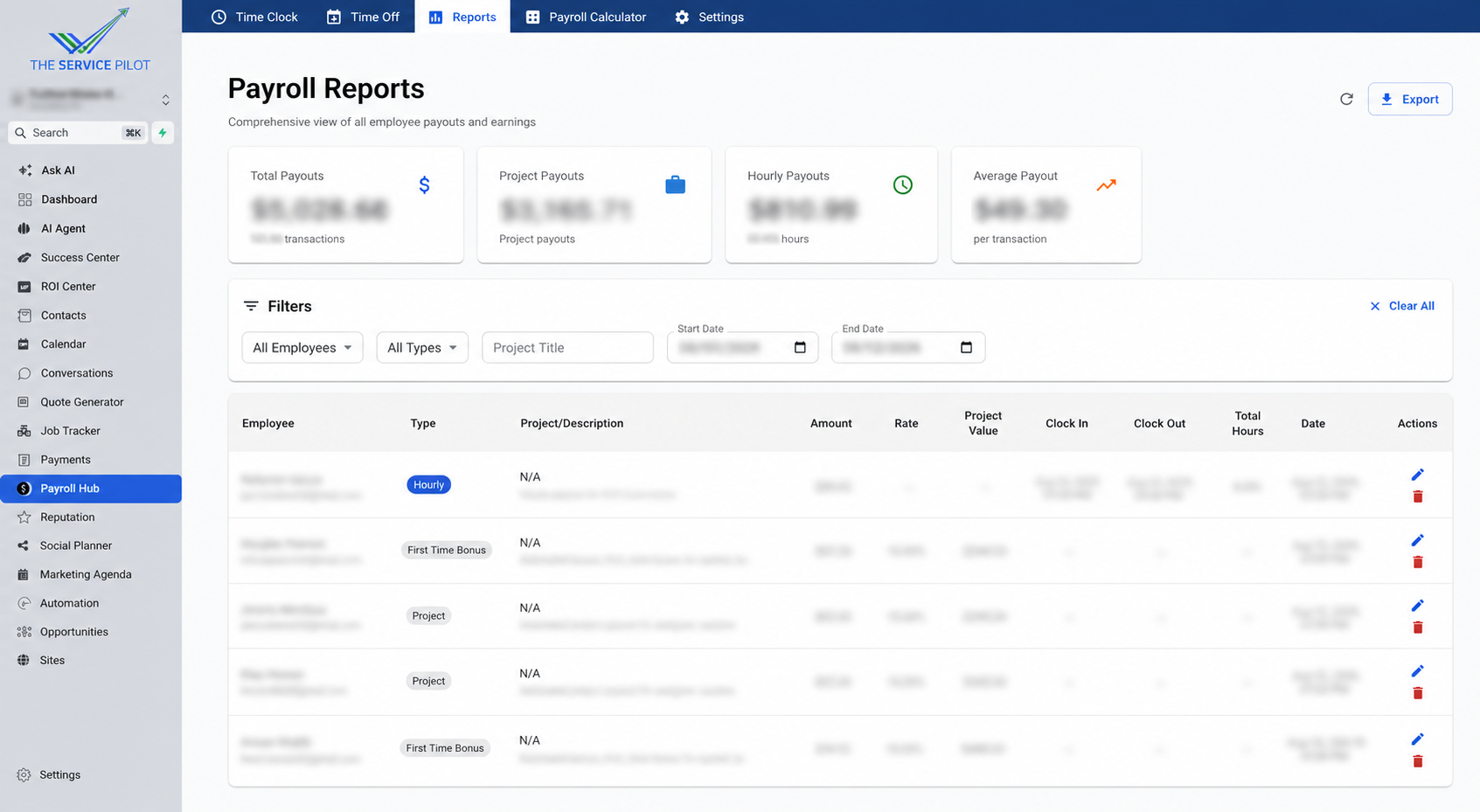1480x812 pixels.
Task: Edit the second Project type row
Action: (1417, 671)
